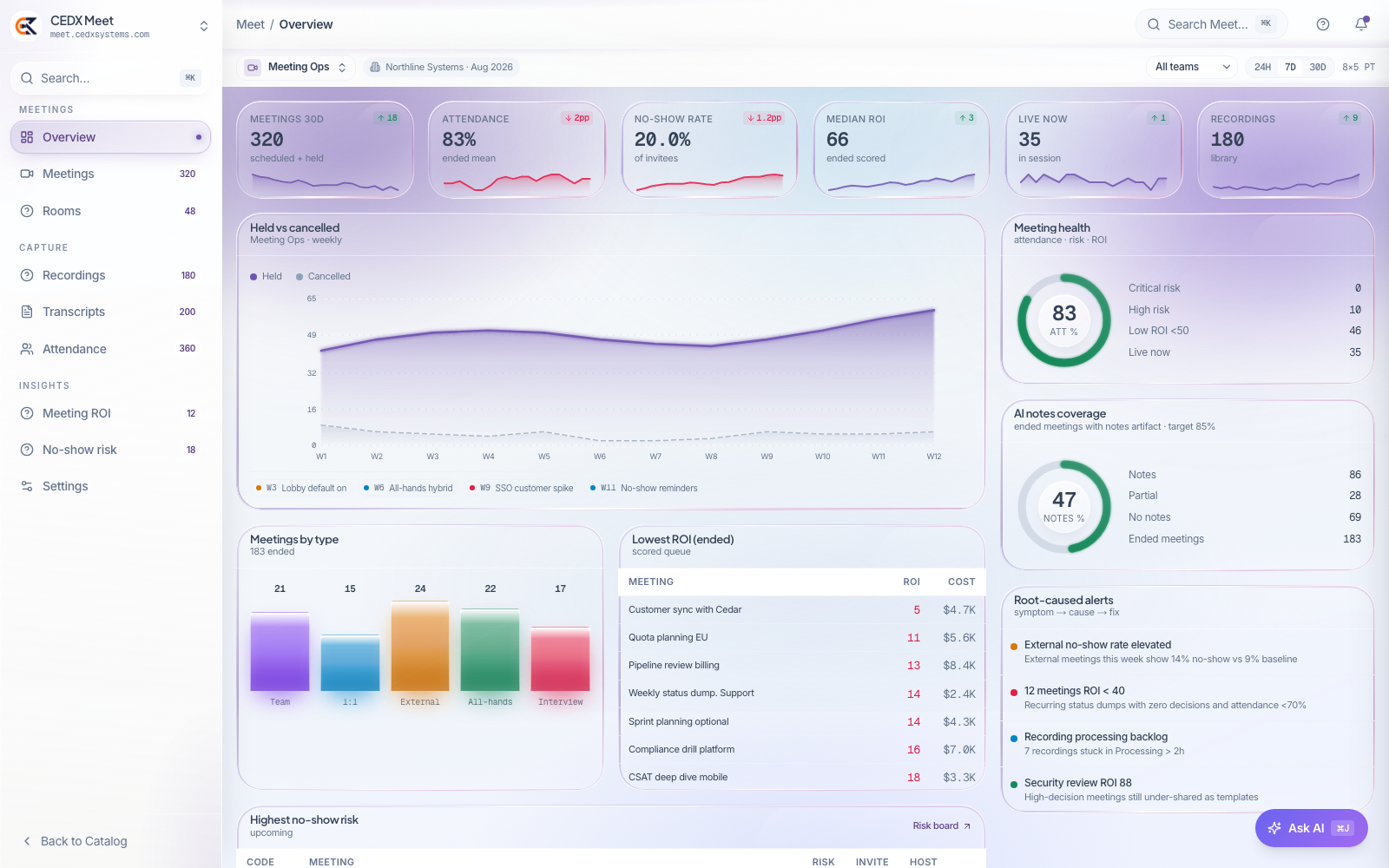The height and width of the screenshot is (868, 1389).
Task: Expand the CEDX Meet workspace switcher
Action: 204,26
